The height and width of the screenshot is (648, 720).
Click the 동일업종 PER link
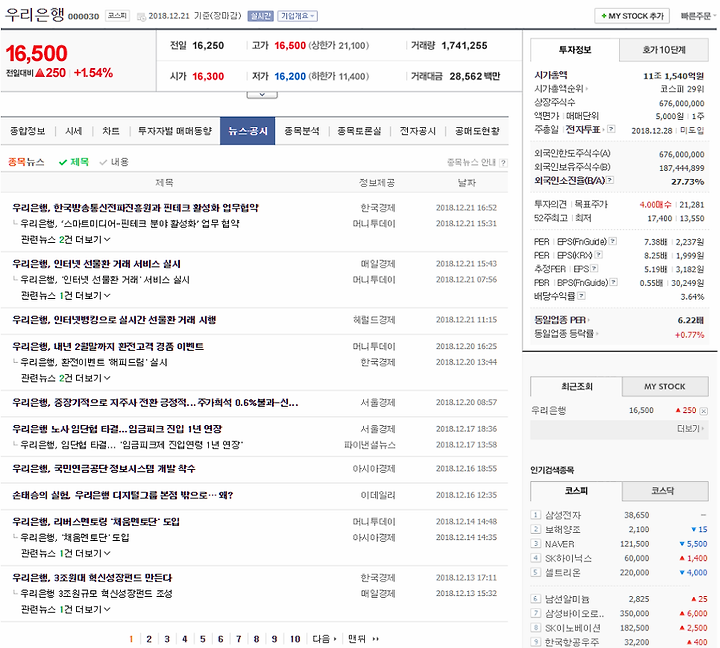tap(561, 320)
